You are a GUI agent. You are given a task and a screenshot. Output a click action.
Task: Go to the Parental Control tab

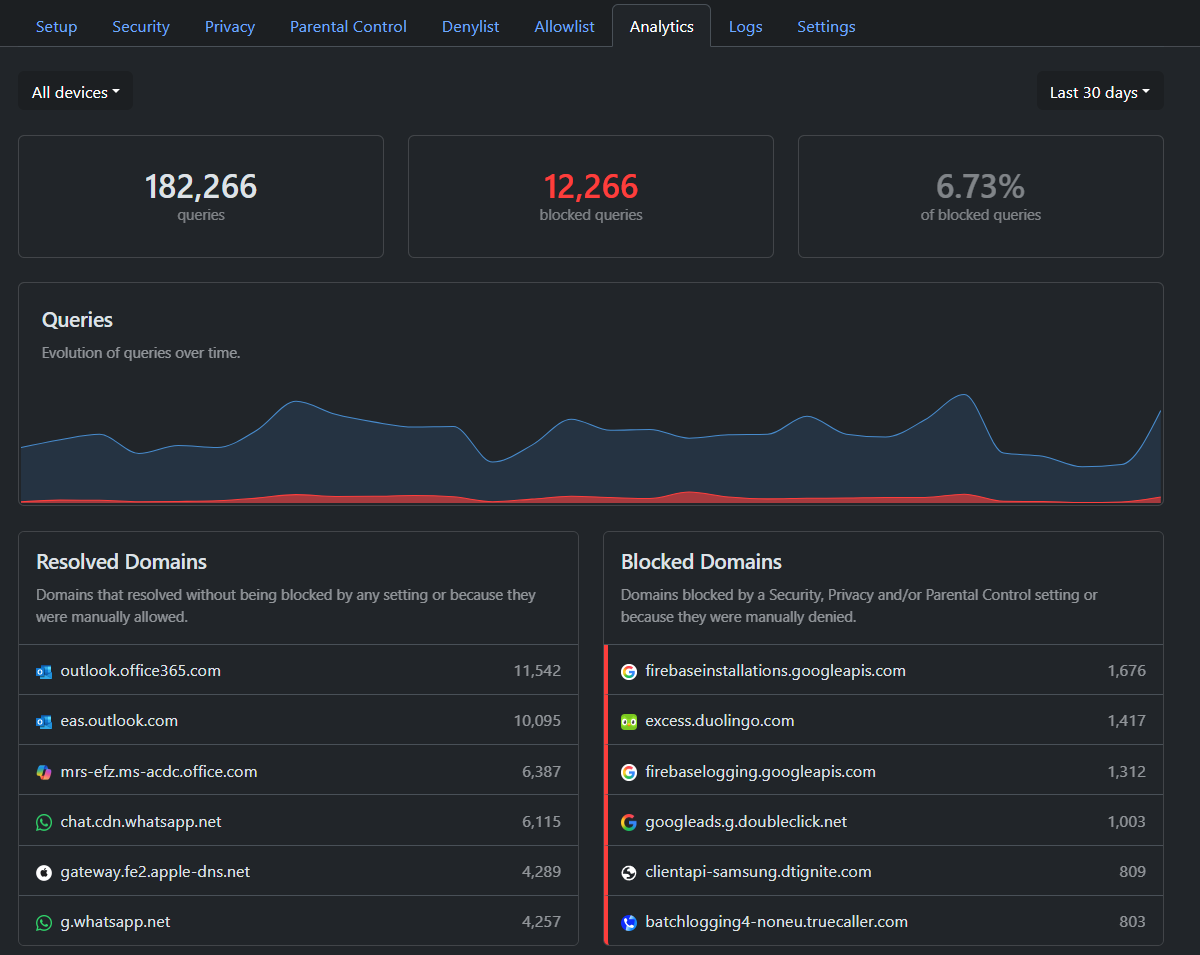(348, 27)
